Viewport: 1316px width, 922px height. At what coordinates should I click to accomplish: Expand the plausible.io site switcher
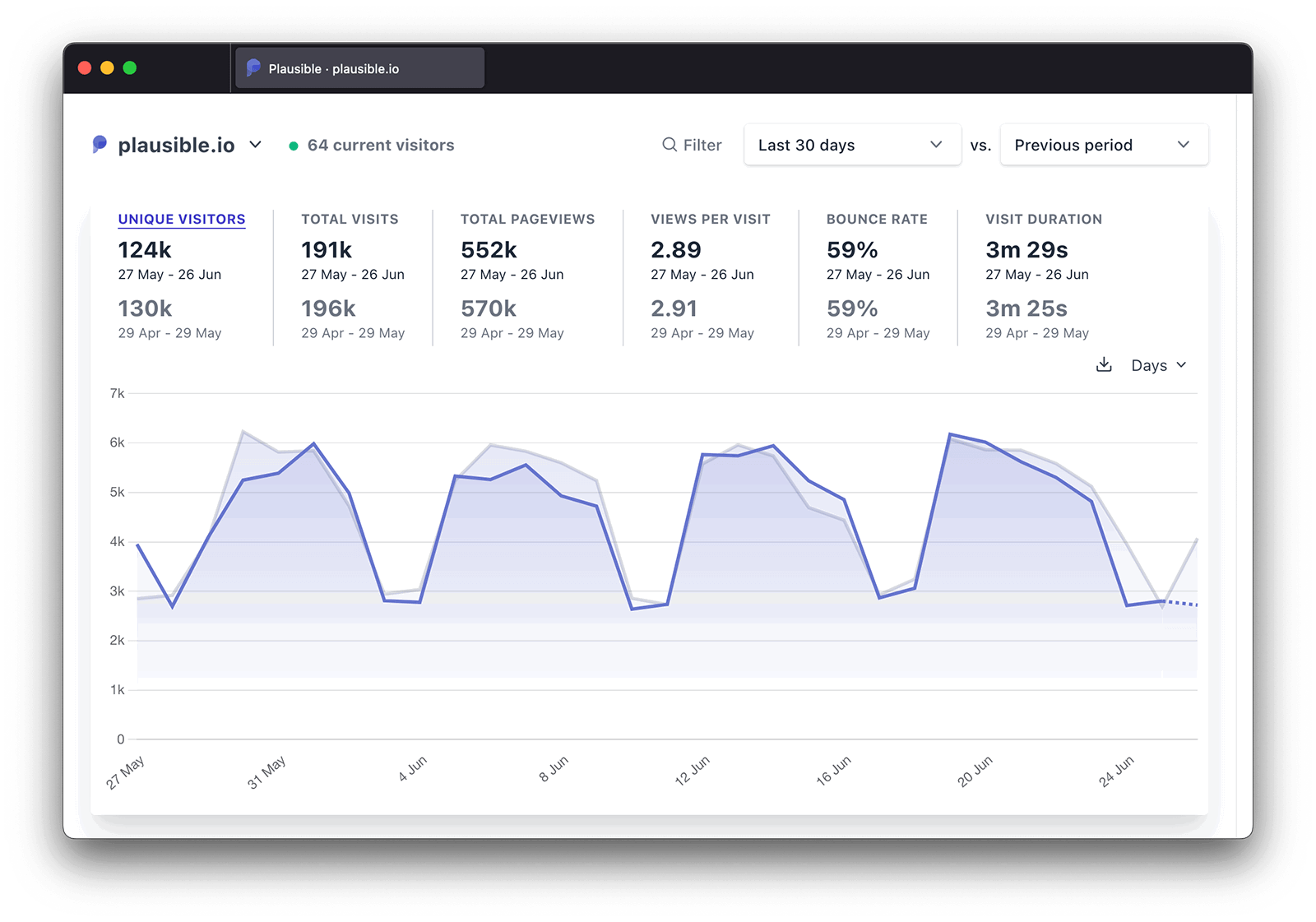pyautogui.click(x=255, y=144)
